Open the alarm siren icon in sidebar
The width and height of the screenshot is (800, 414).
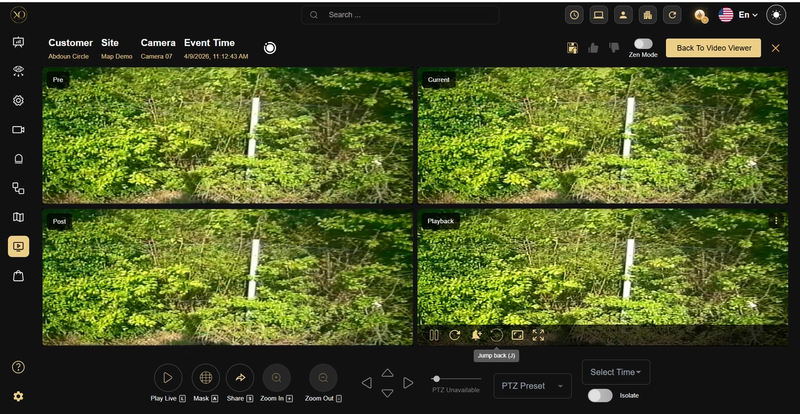click(x=18, y=159)
